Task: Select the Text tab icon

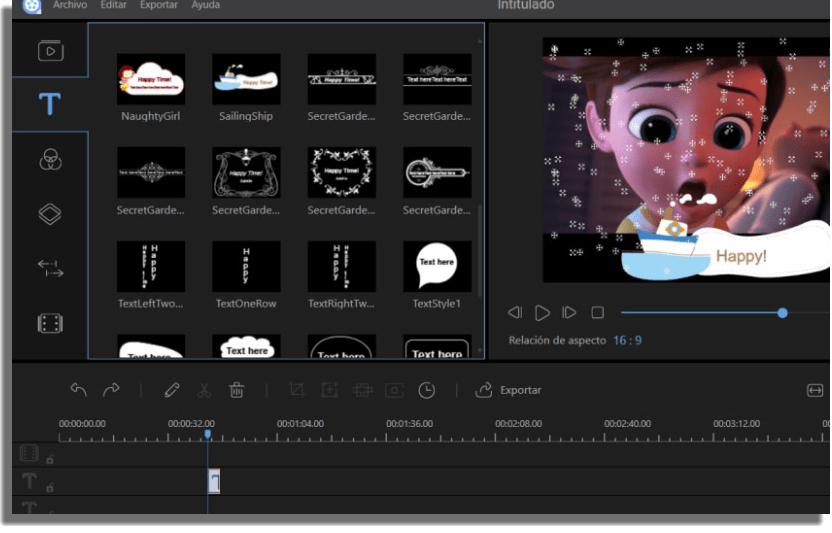Action: pos(49,104)
